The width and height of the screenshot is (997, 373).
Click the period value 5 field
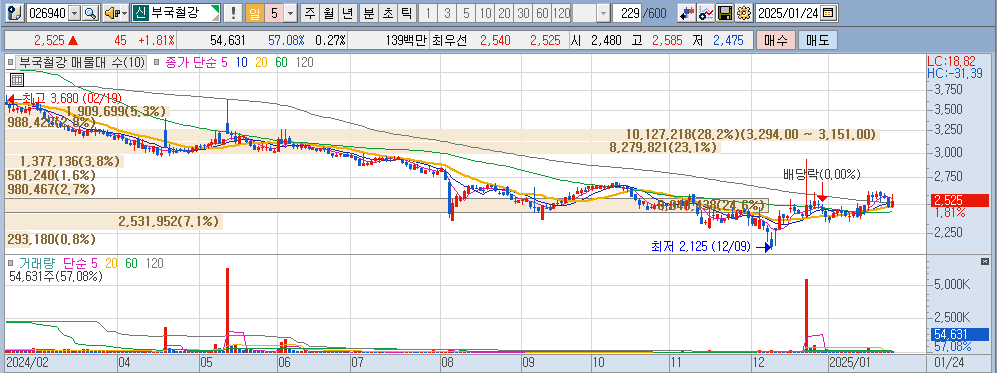[274, 13]
